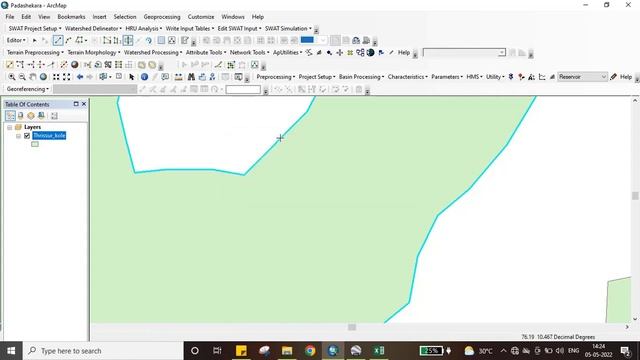Collapse the Thrissur_kole layer legend
Screen dimensions: 640x360
click(x=18, y=136)
